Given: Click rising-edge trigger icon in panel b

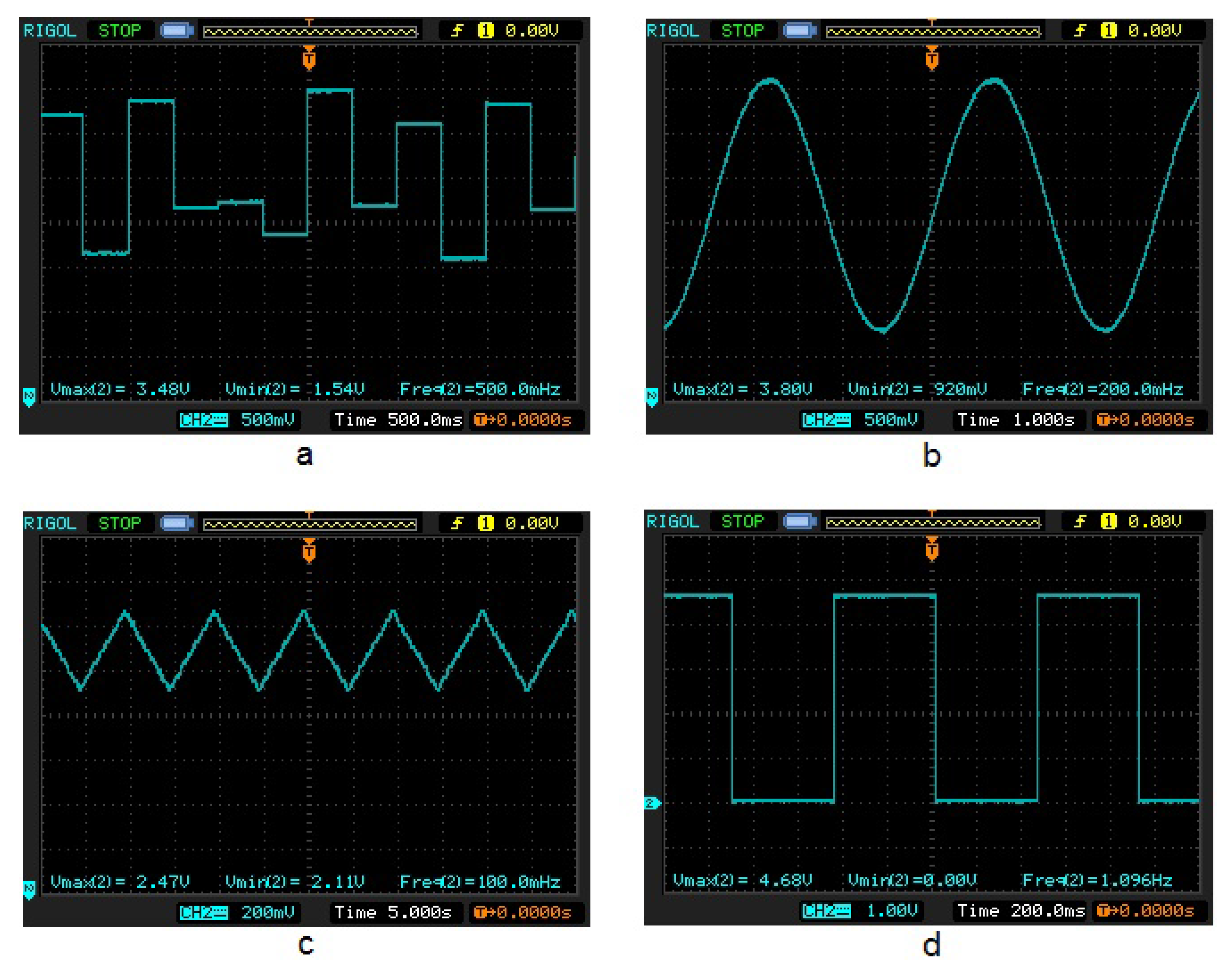Looking at the screenshot, I should tap(1080, 30).
